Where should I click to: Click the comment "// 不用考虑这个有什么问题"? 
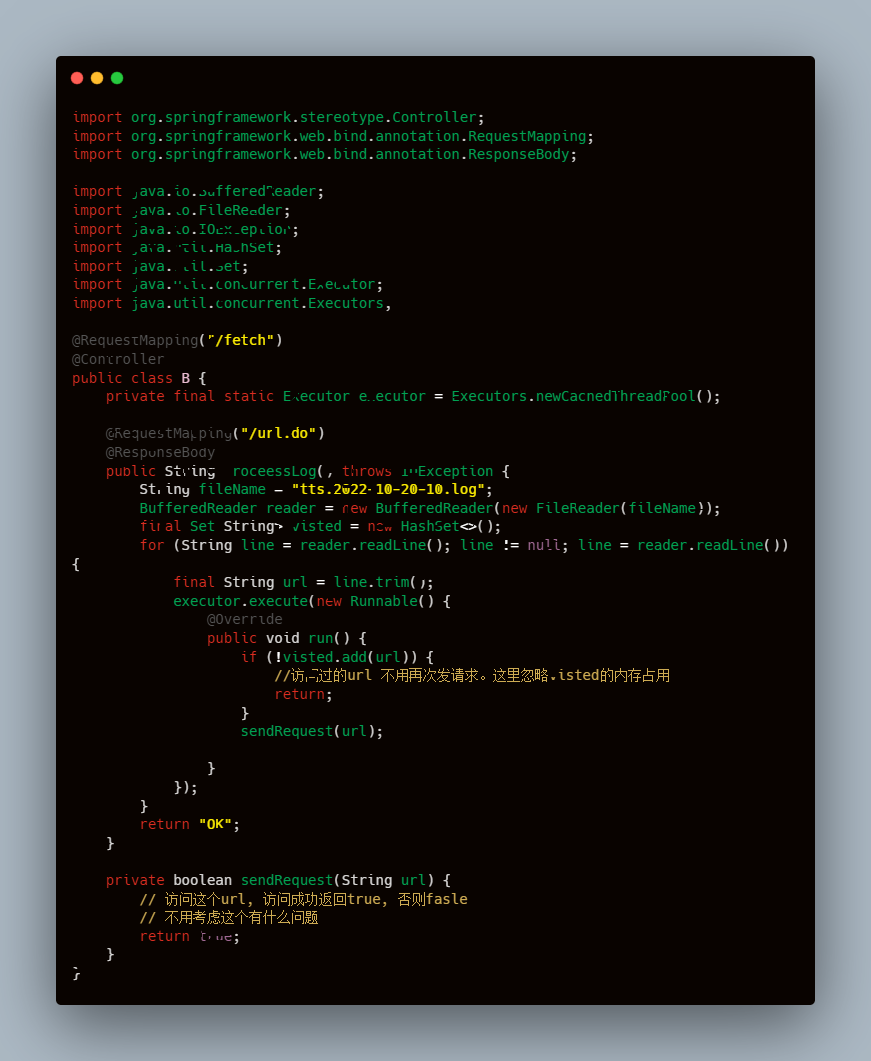point(229,918)
